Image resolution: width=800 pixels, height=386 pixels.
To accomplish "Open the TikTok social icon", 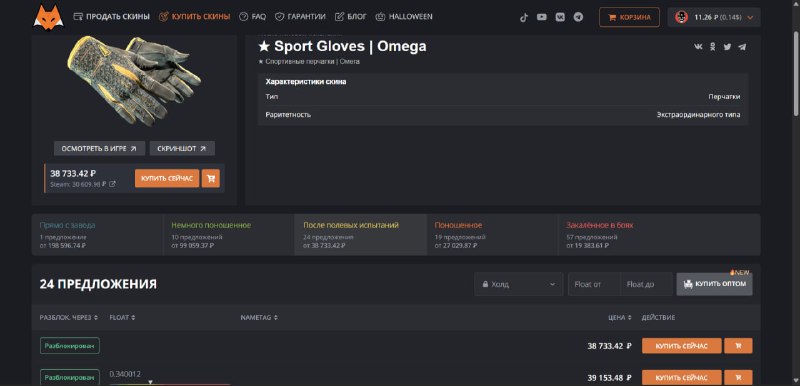I will pyautogui.click(x=523, y=17).
